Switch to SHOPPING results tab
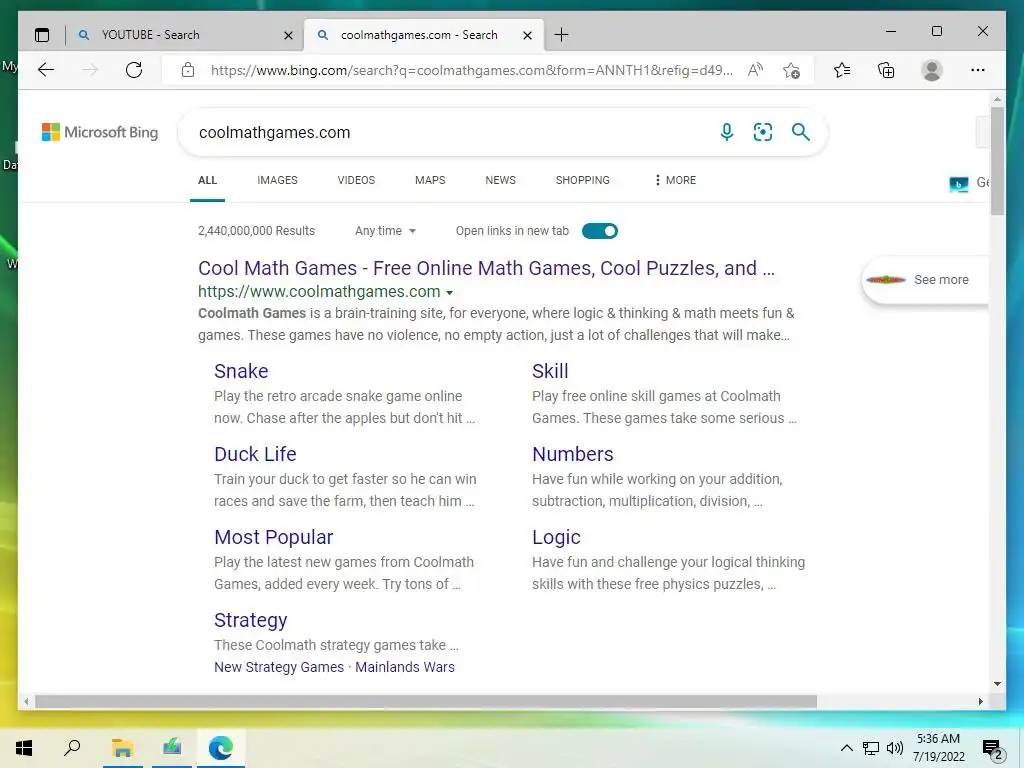 [583, 180]
